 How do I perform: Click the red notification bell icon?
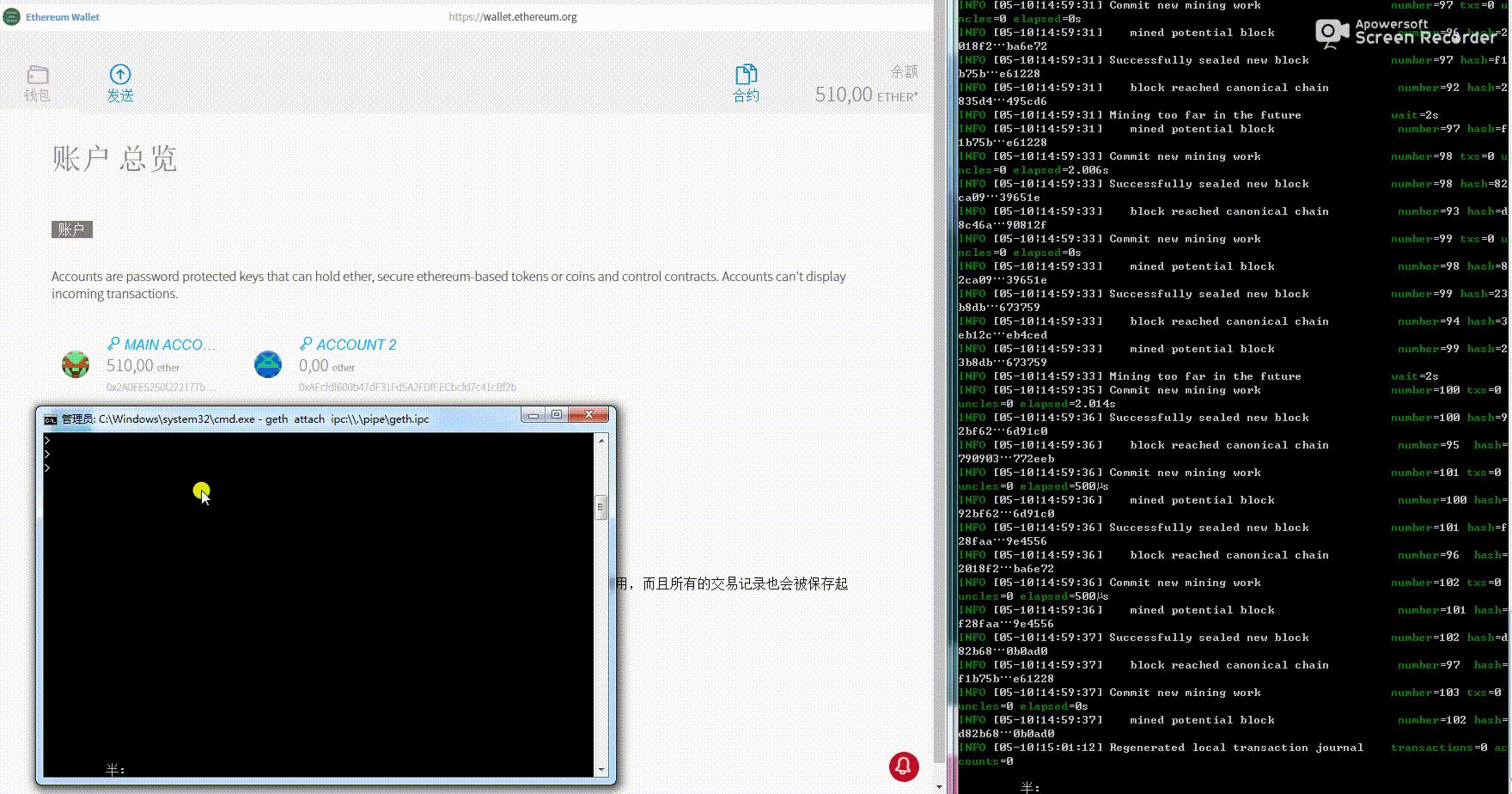tap(904, 767)
